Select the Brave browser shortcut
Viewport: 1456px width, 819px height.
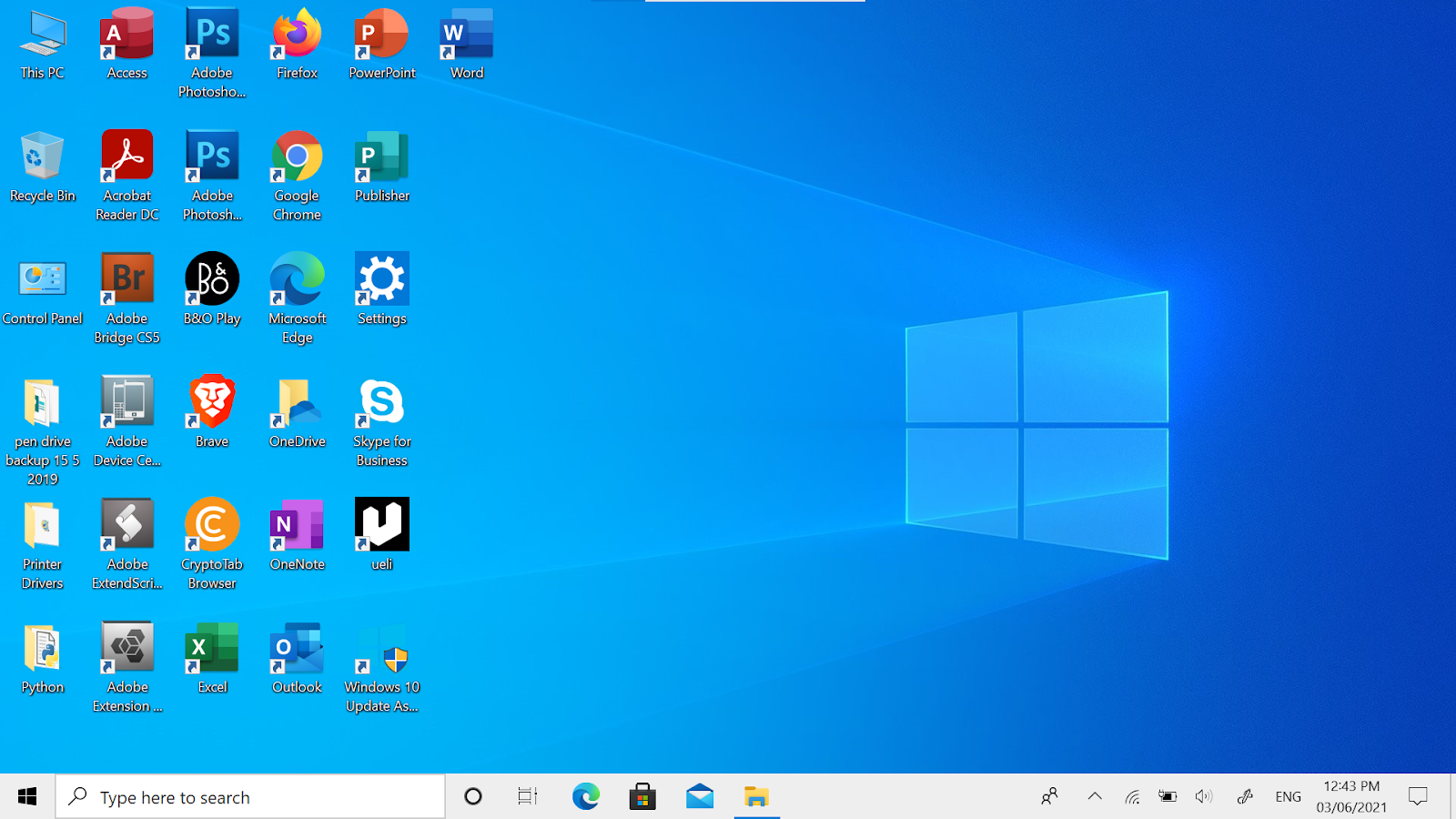coord(212,412)
